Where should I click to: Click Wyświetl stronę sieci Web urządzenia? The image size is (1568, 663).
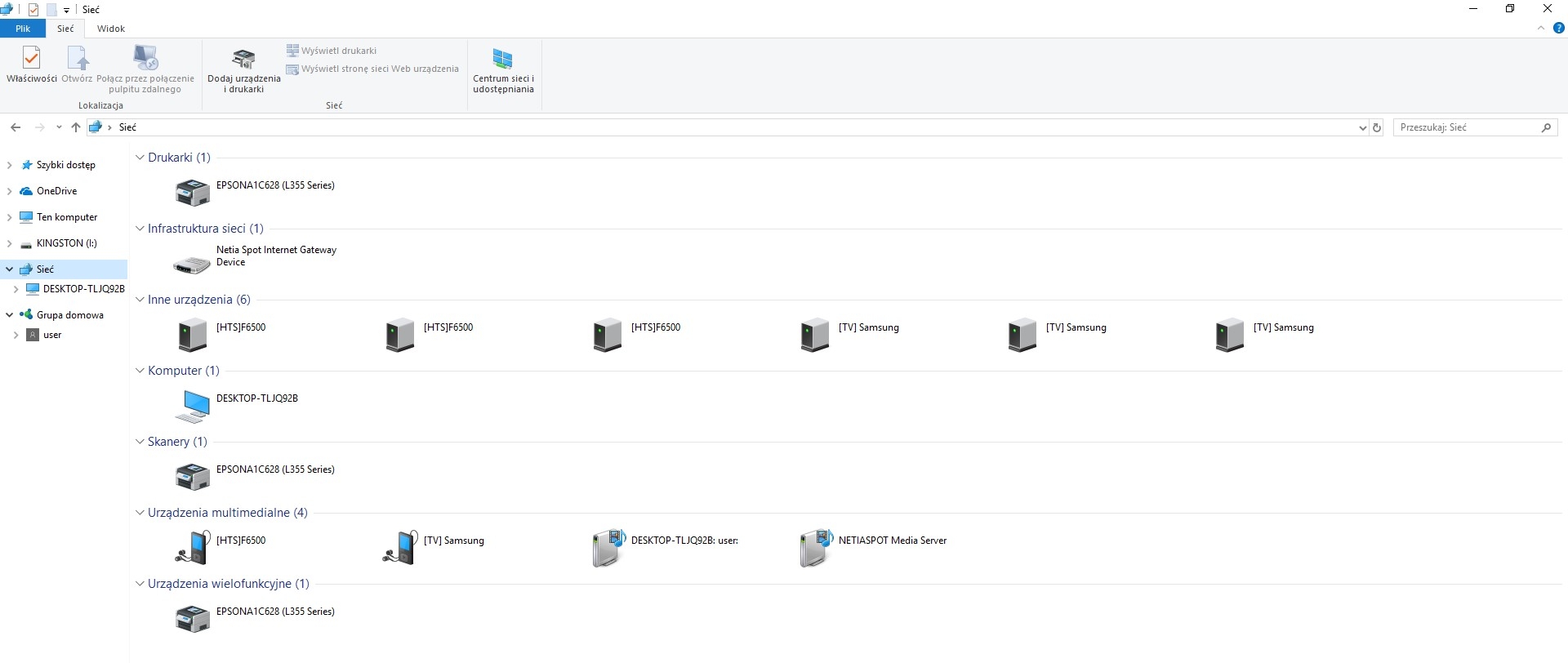pos(372,69)
